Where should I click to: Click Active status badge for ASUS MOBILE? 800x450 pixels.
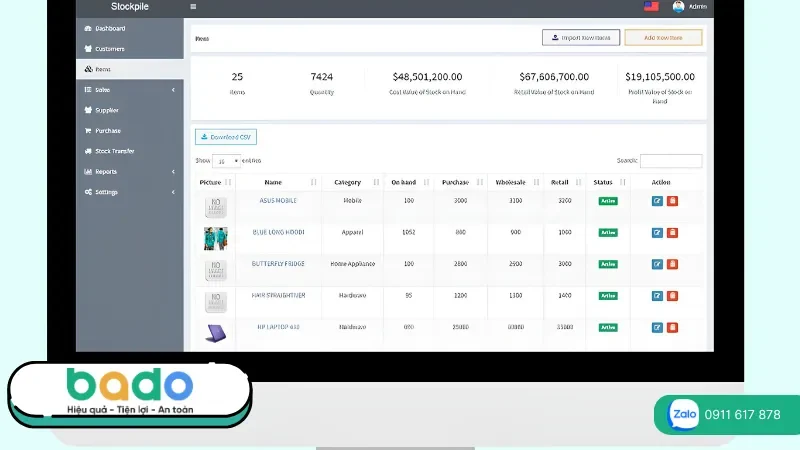tap(608, 201)
